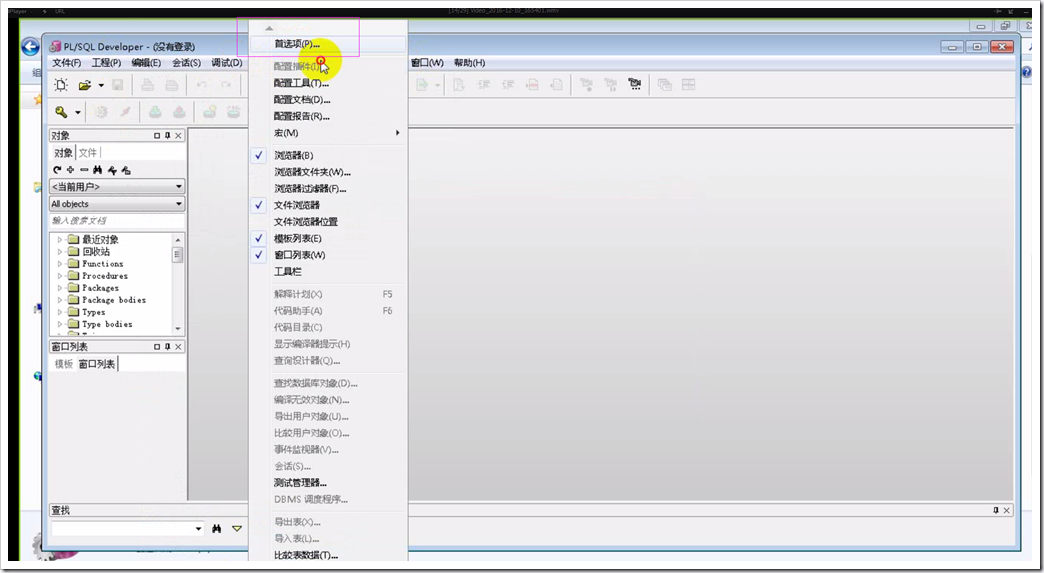Choose 文件浏览器位置 menu entry
Image resolution: width=1044 pixels, height=573 pixels.
[328, 222]
